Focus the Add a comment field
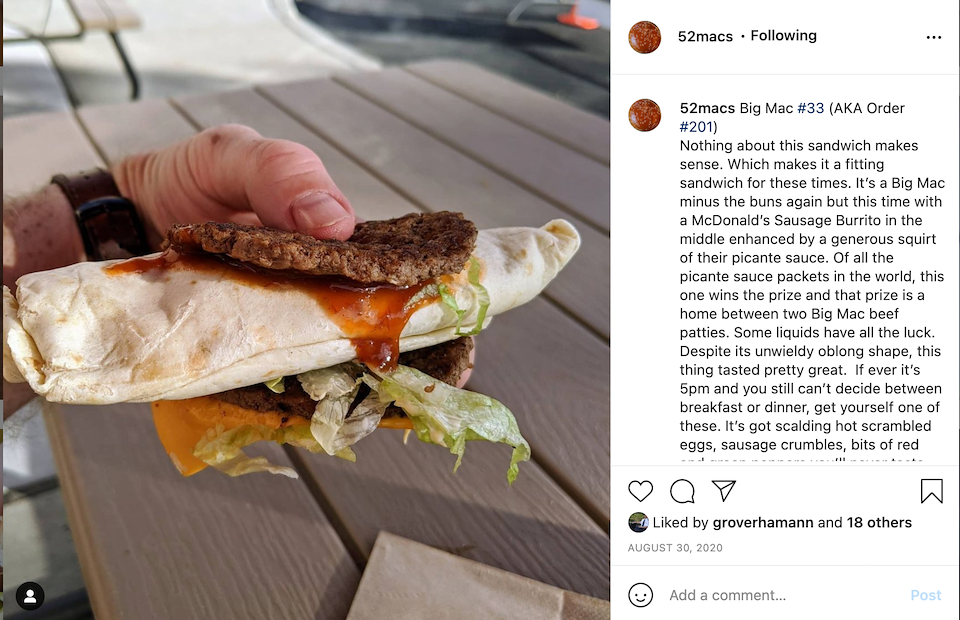Screen dimensions: 960x620 point(784,595)
